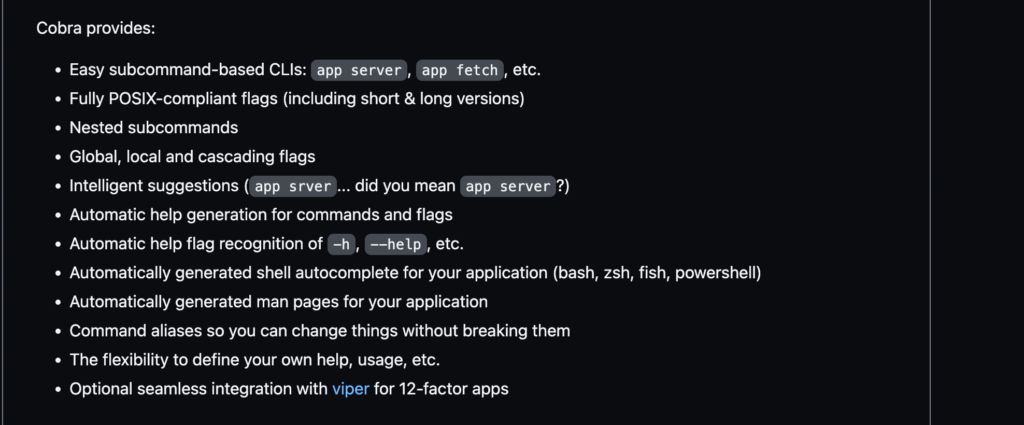Viewport: 1024px width, 425px height.
Task: Click 'app server' code after 'did you mean'
Action: [x=508, y=186]
